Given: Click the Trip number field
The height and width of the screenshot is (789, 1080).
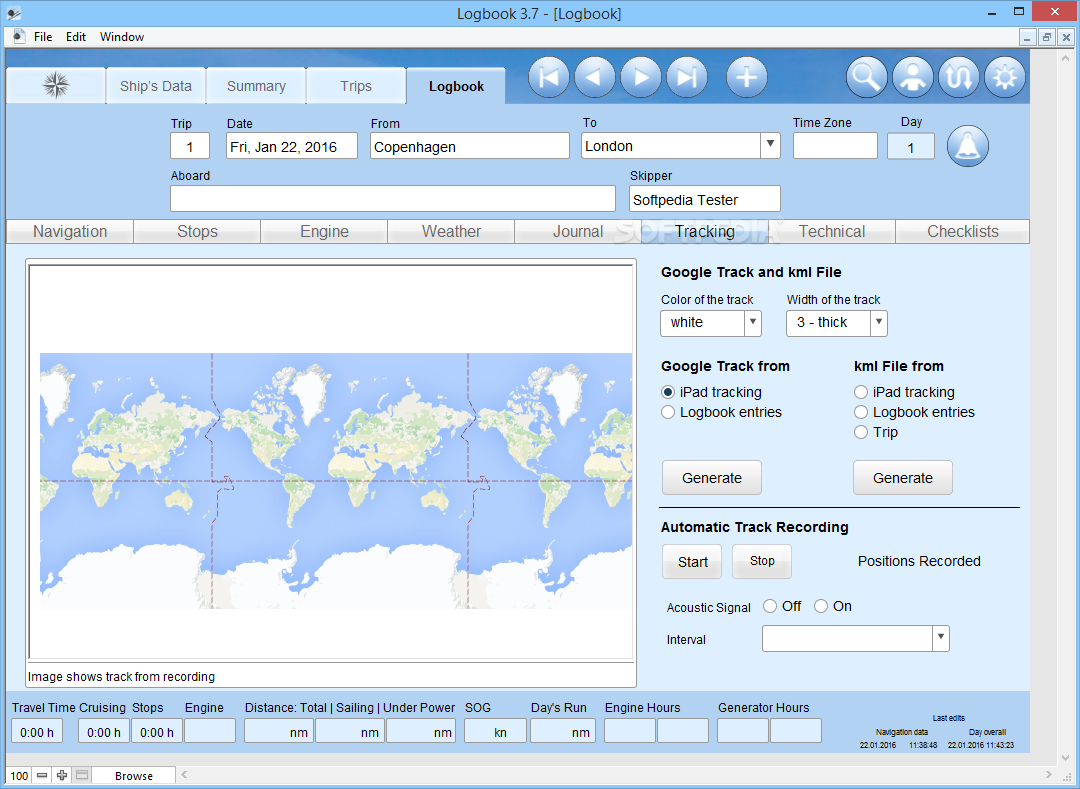Looking at the screenshot, I should pyautogui.click(x=190, y=146).
